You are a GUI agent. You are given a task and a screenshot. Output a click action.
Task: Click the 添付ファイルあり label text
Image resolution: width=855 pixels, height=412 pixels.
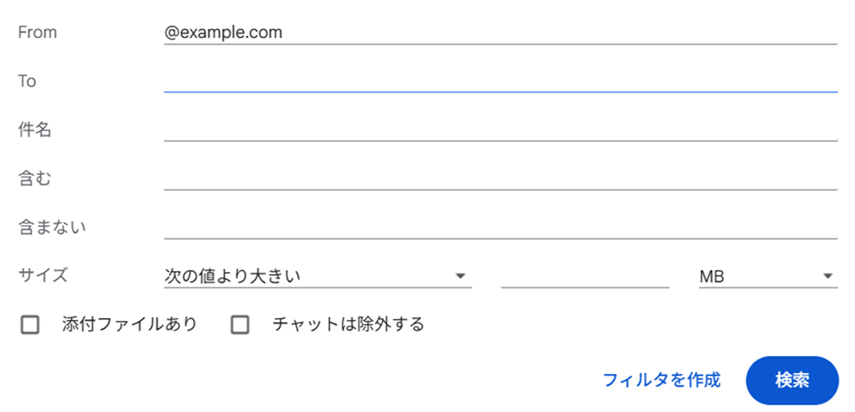tap(129, 324)
